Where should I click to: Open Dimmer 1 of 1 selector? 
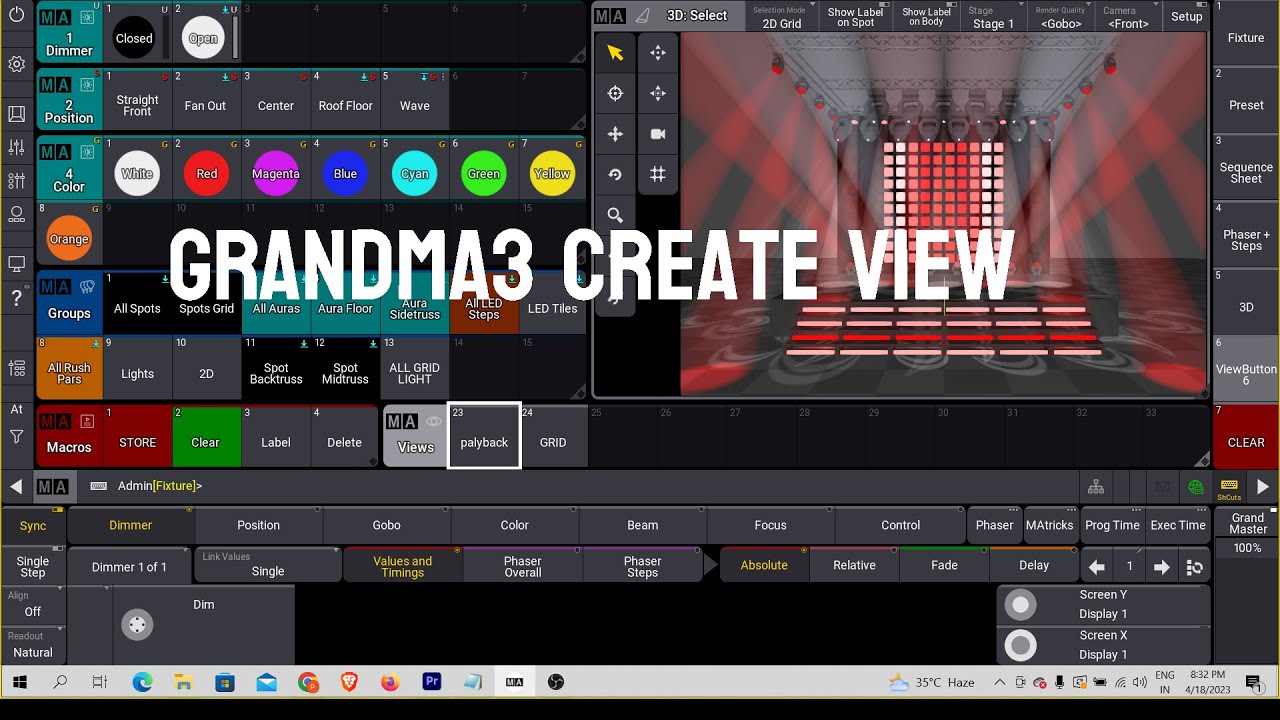click(129, 567)
